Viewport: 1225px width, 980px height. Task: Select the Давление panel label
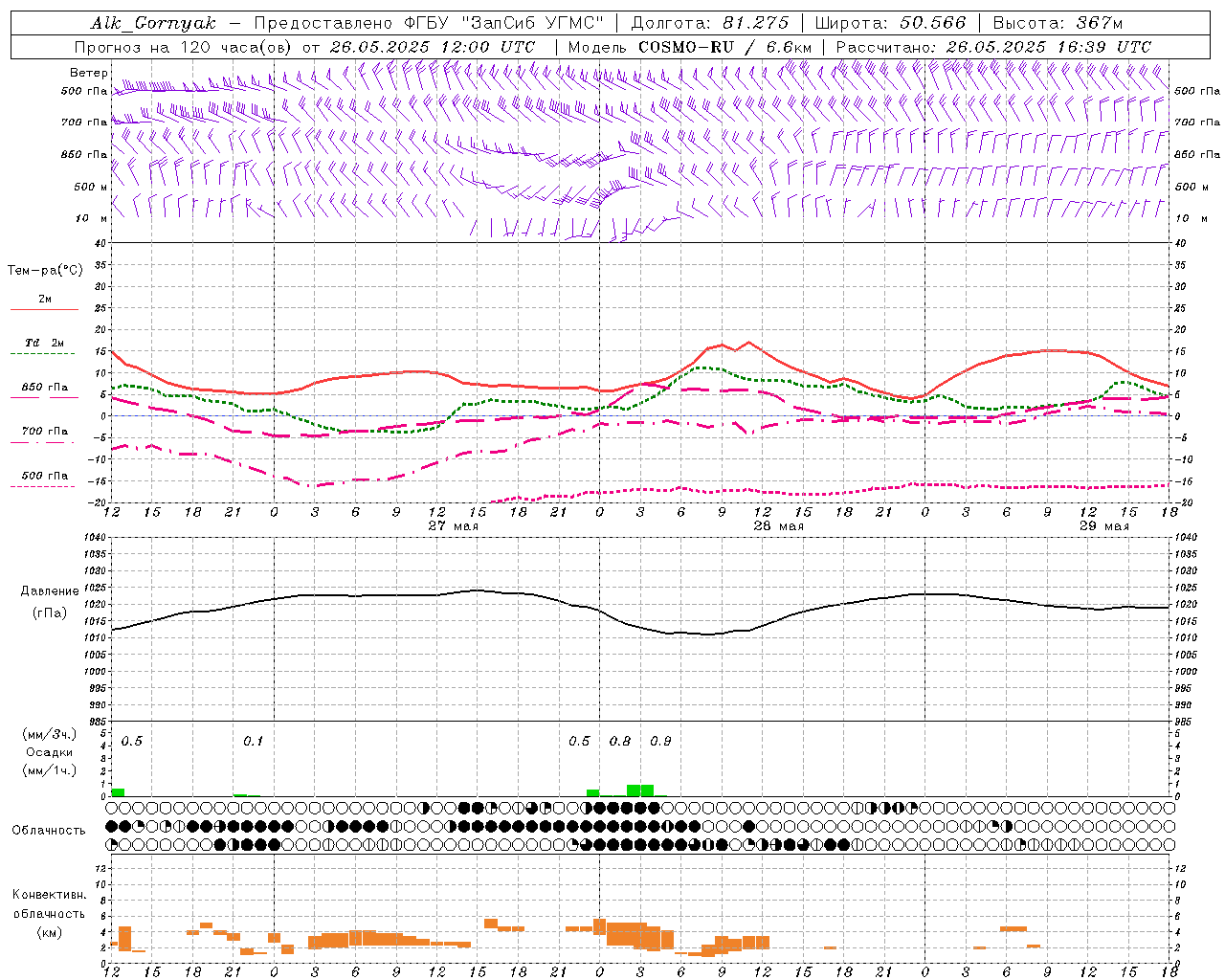coord(50,590)
